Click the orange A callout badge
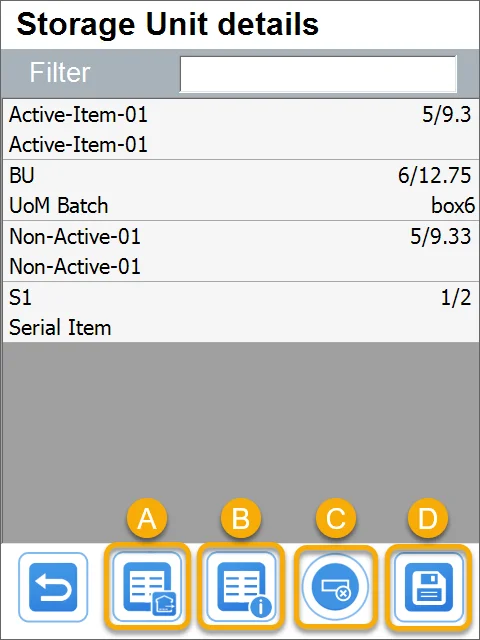The height and width of the screenshot is (640, 480). [147, 519]
